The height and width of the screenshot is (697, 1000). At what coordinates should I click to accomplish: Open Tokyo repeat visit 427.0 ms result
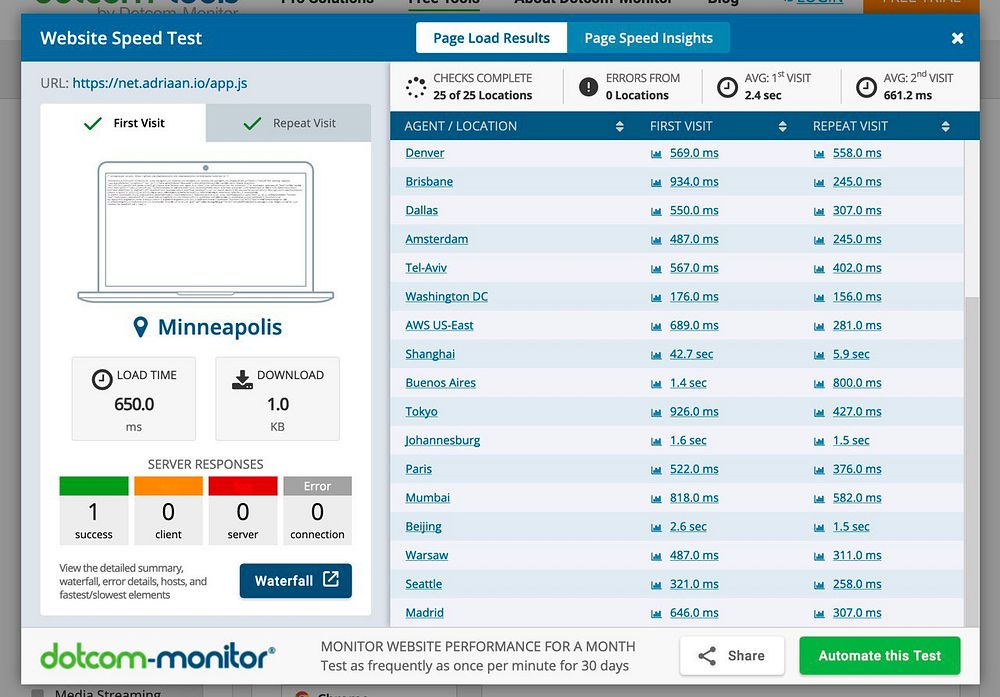(857, 411)
